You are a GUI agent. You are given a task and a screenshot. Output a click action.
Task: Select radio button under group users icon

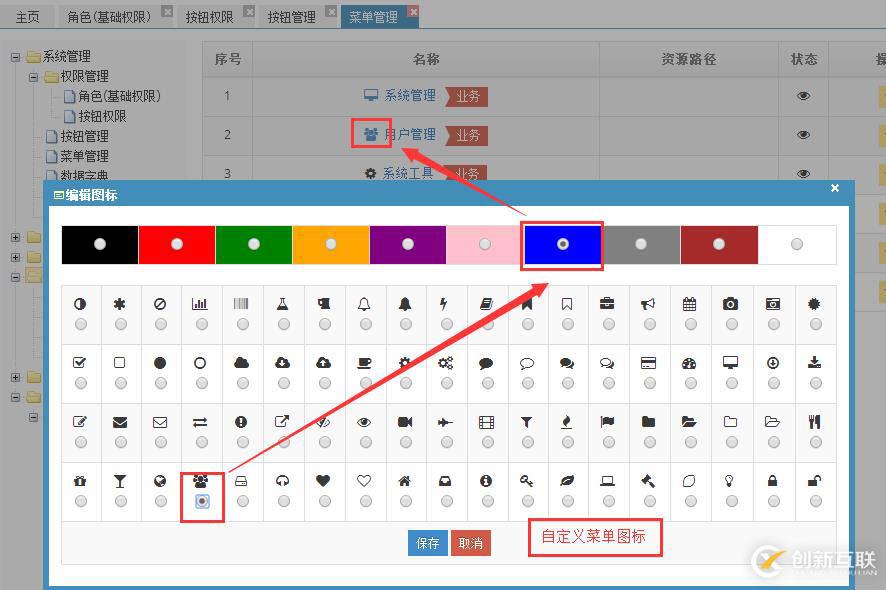(202, 501)
